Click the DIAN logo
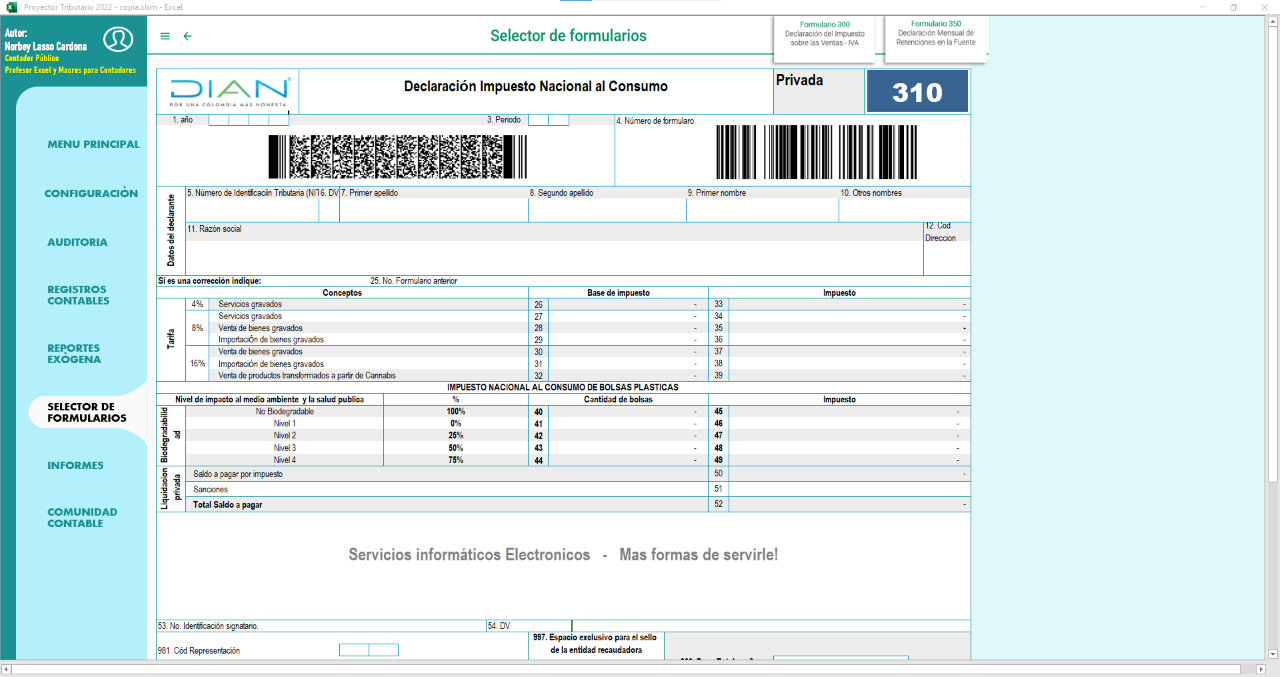This screenshot has height=677, width=1280. tap(230, 92)
